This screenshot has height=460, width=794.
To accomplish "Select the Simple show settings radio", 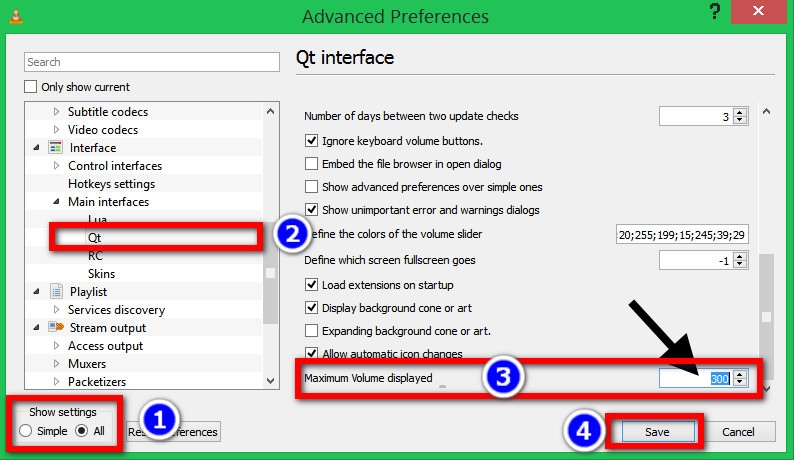I will click(x=26, y=431).
